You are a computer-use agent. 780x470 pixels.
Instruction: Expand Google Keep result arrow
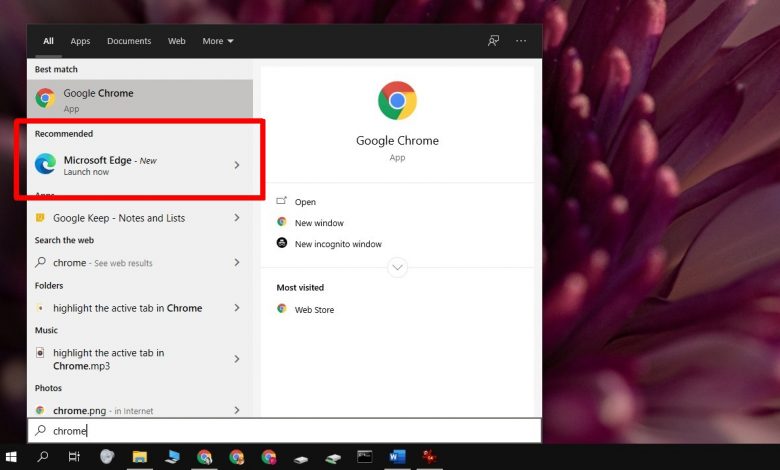tap(237, 218)
